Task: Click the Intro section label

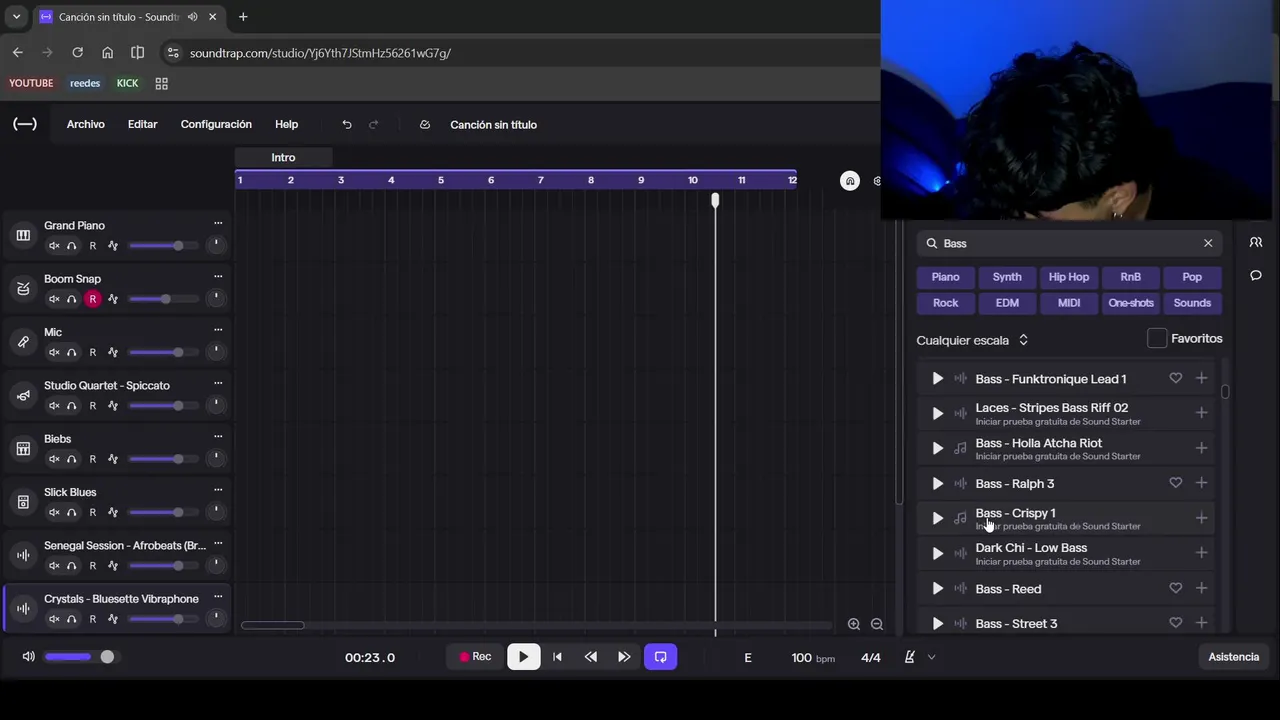Action: tap(283, 157)
